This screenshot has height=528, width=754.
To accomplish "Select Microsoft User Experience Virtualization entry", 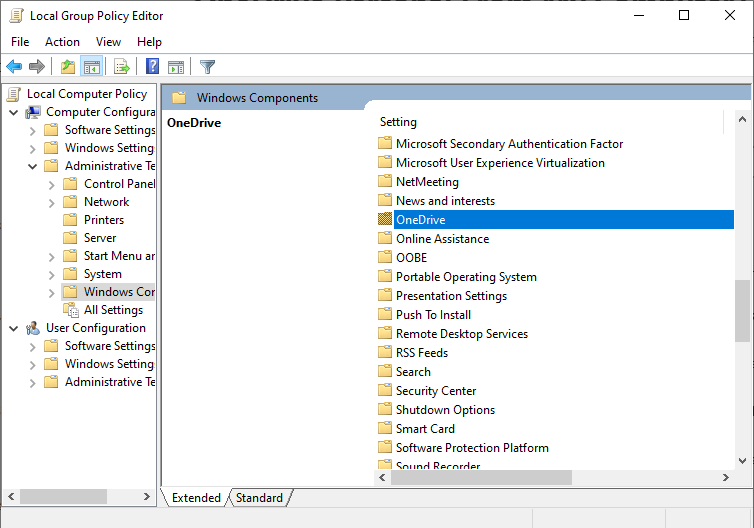I will click(x=500, y=163).
